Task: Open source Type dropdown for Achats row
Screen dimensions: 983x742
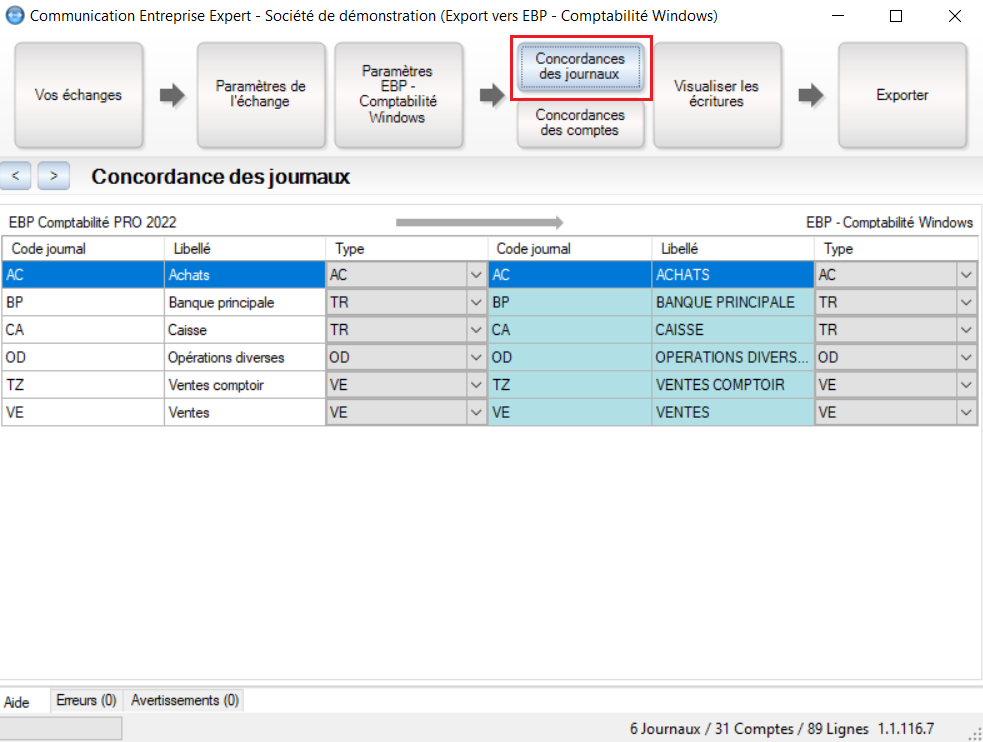Action: (476, 275)
